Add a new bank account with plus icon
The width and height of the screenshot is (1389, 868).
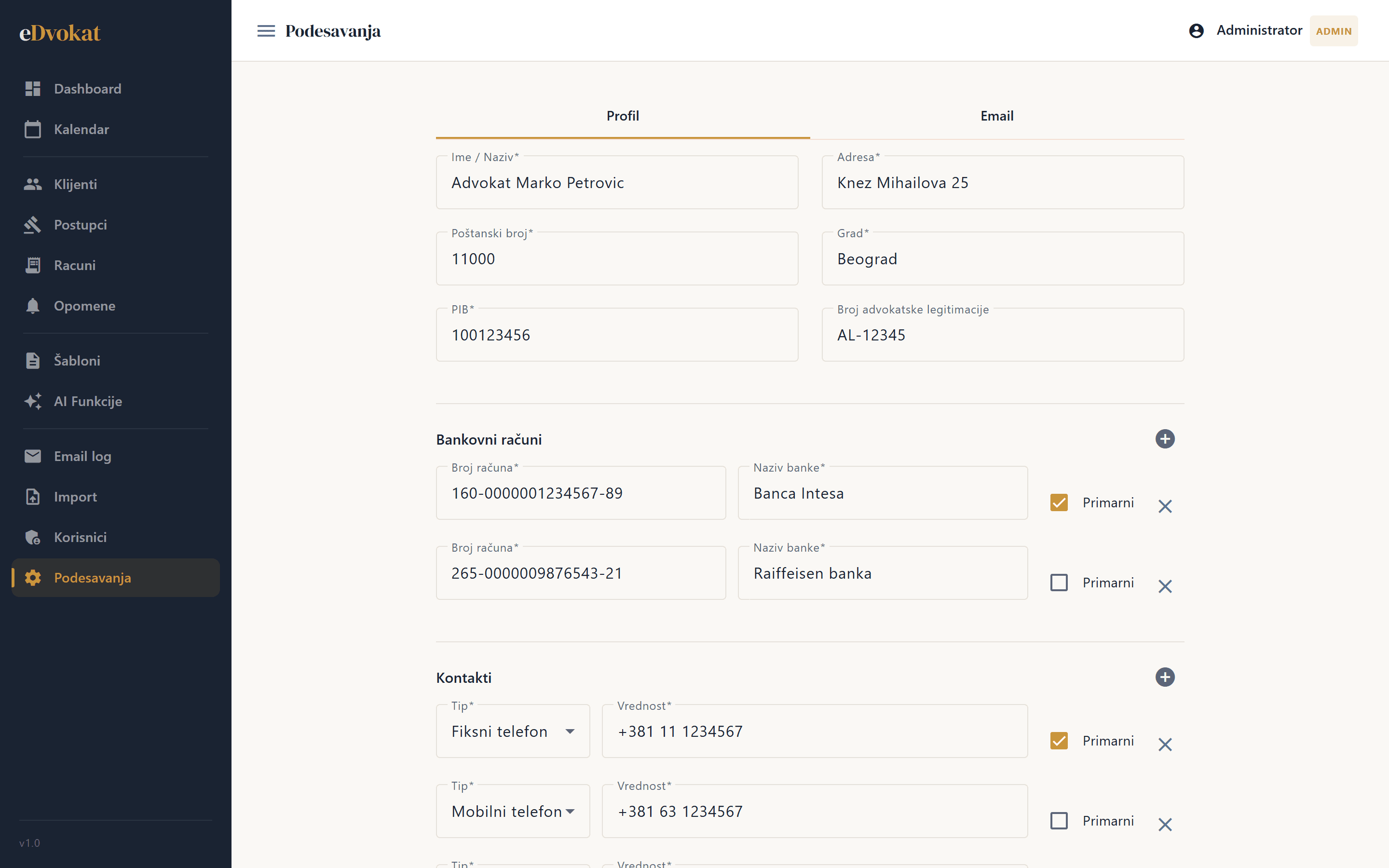click(x=1165, y=439)
